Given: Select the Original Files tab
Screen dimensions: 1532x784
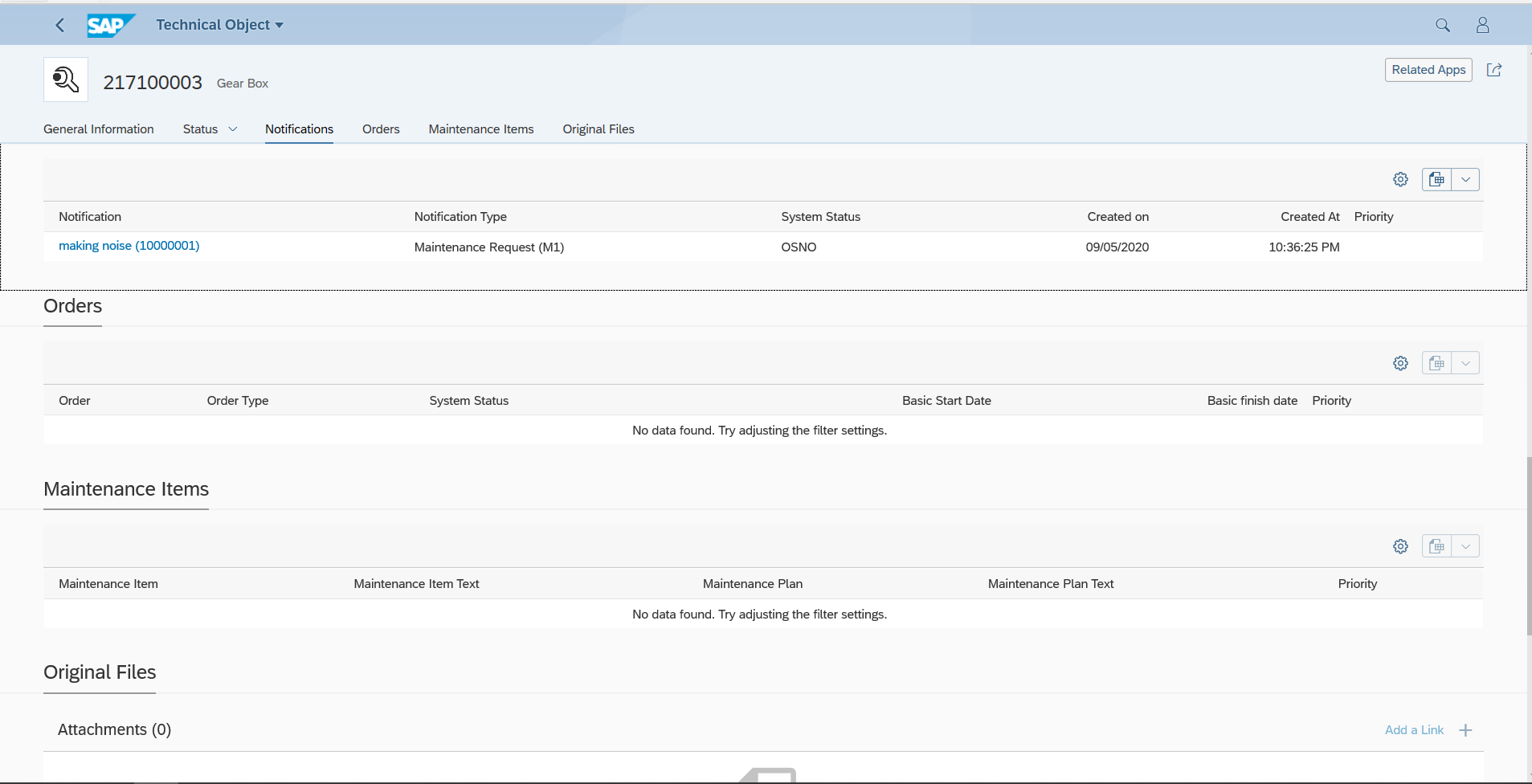Looking at the screenshot, I should tap(598, 129).
